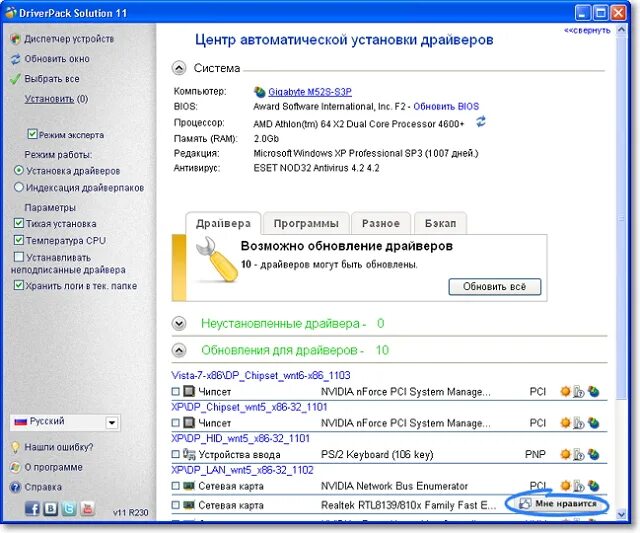Open Vista-7-x86\DP_Chipset_wnt6-x86_1103 pack link
Screen dimensions: 640x533
[x=260, y=375]
